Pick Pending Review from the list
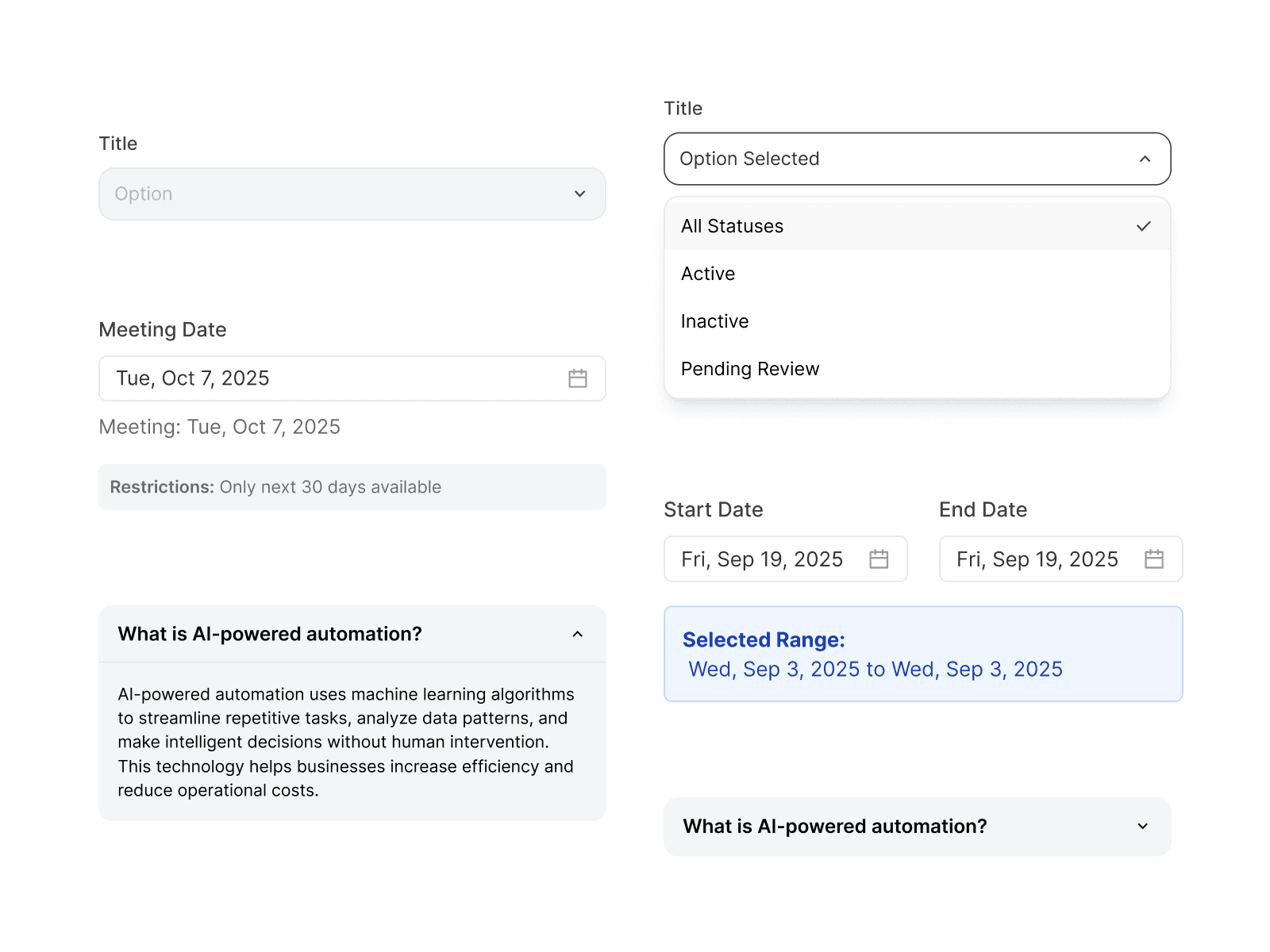Screen dimensions: 1270x952 750,369
